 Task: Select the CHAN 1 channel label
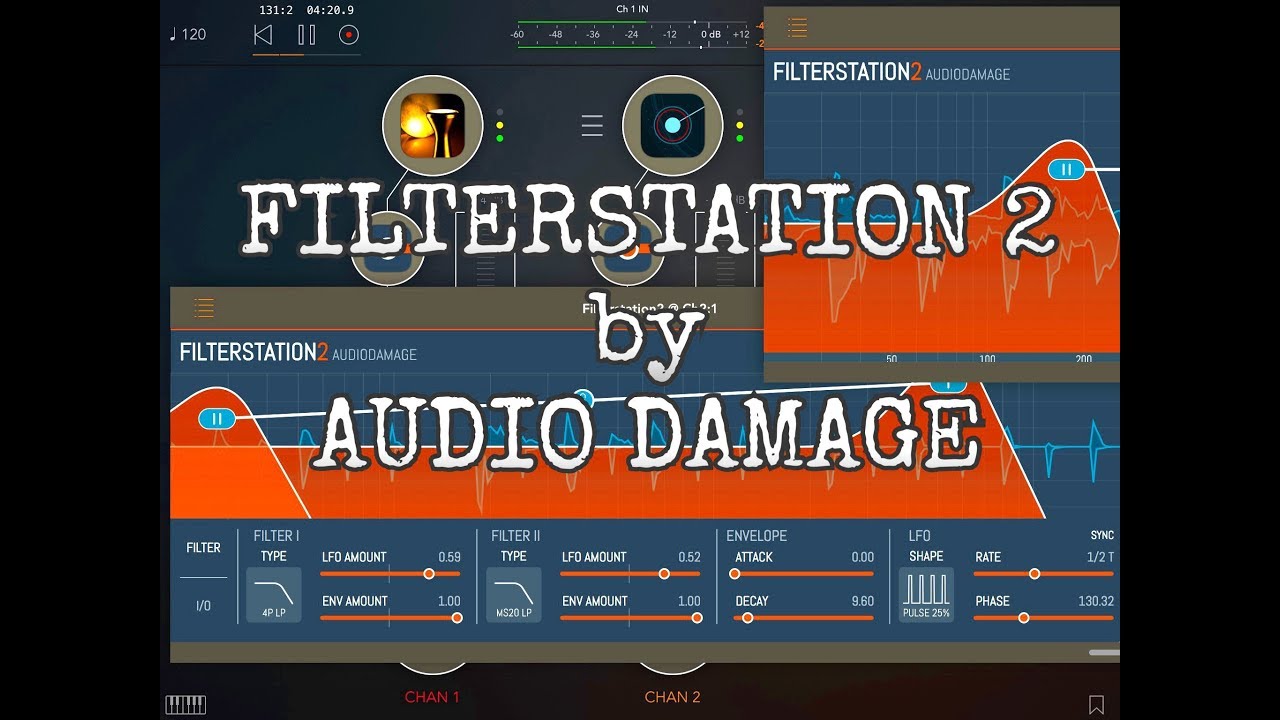pos(432,697)
